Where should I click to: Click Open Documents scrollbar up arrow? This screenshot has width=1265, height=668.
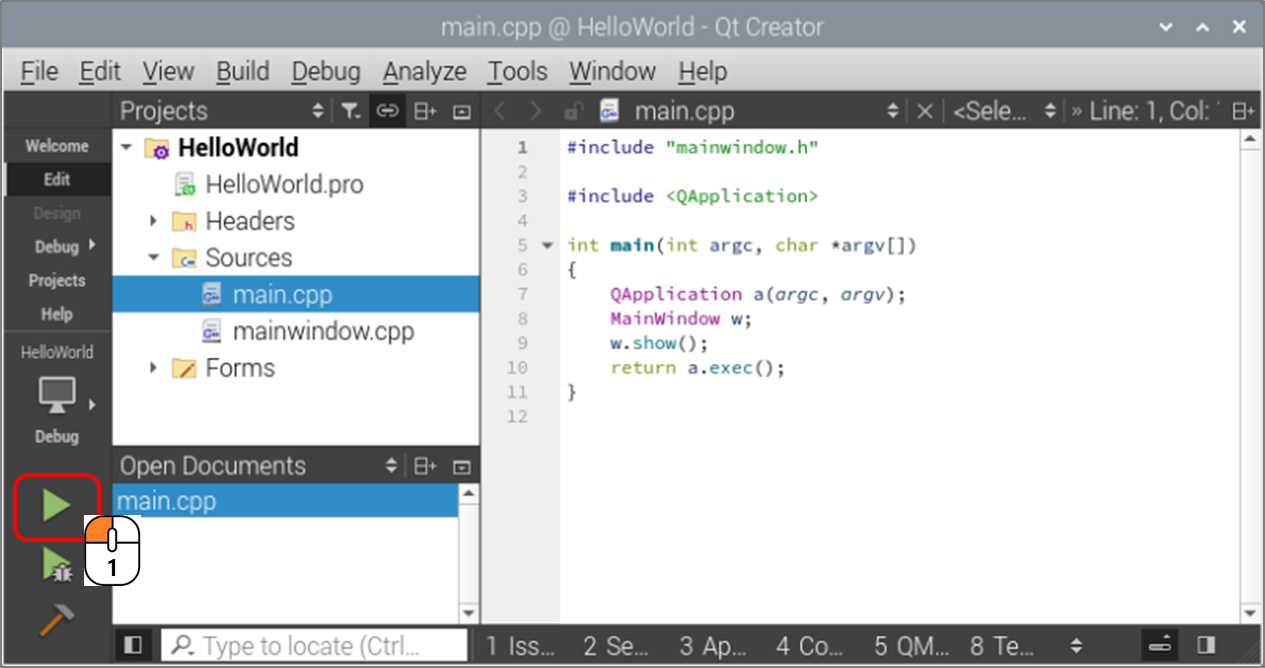click(x=469, y=494)
